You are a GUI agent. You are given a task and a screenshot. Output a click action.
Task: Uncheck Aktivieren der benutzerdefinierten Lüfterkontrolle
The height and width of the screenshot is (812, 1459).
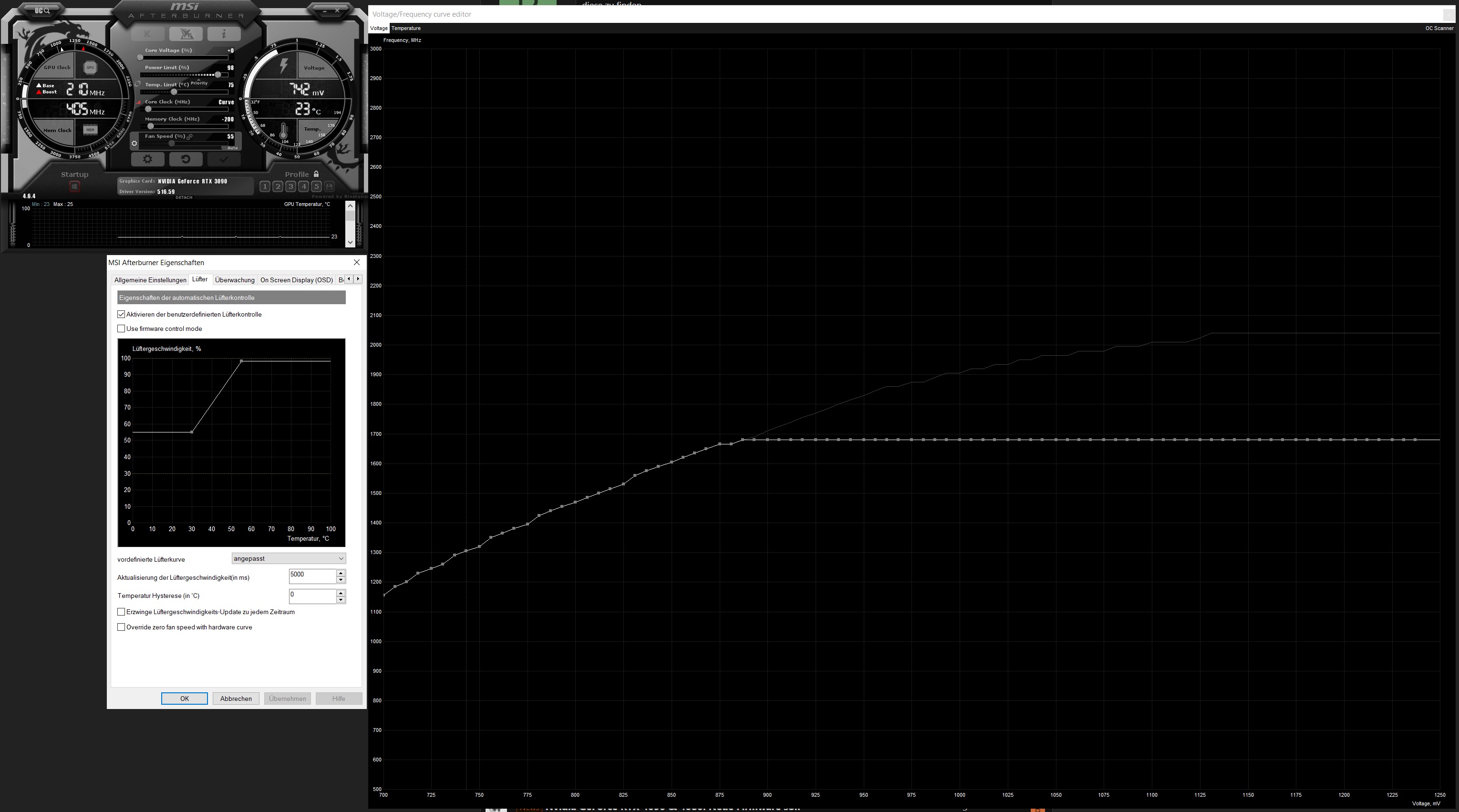pos(121,314)
